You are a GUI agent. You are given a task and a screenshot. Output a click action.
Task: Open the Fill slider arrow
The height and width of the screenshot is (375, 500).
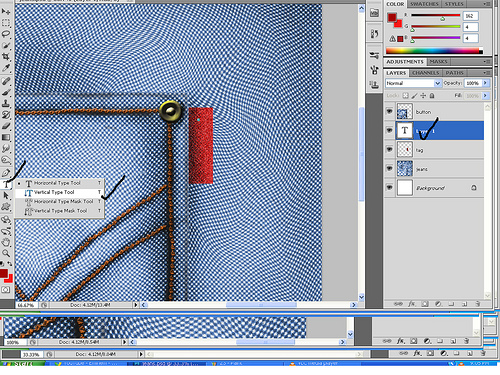(x=485, y=96)
